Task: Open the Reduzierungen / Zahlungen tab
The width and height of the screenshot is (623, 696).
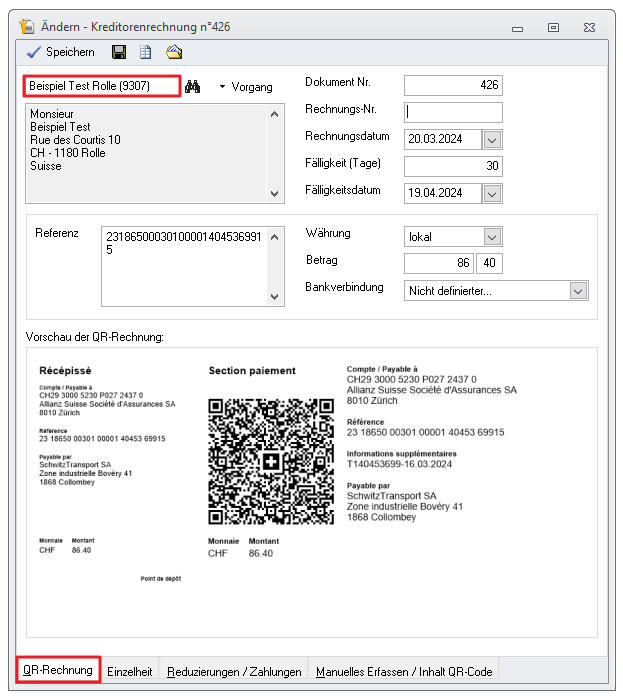Action: coord(234,672)
